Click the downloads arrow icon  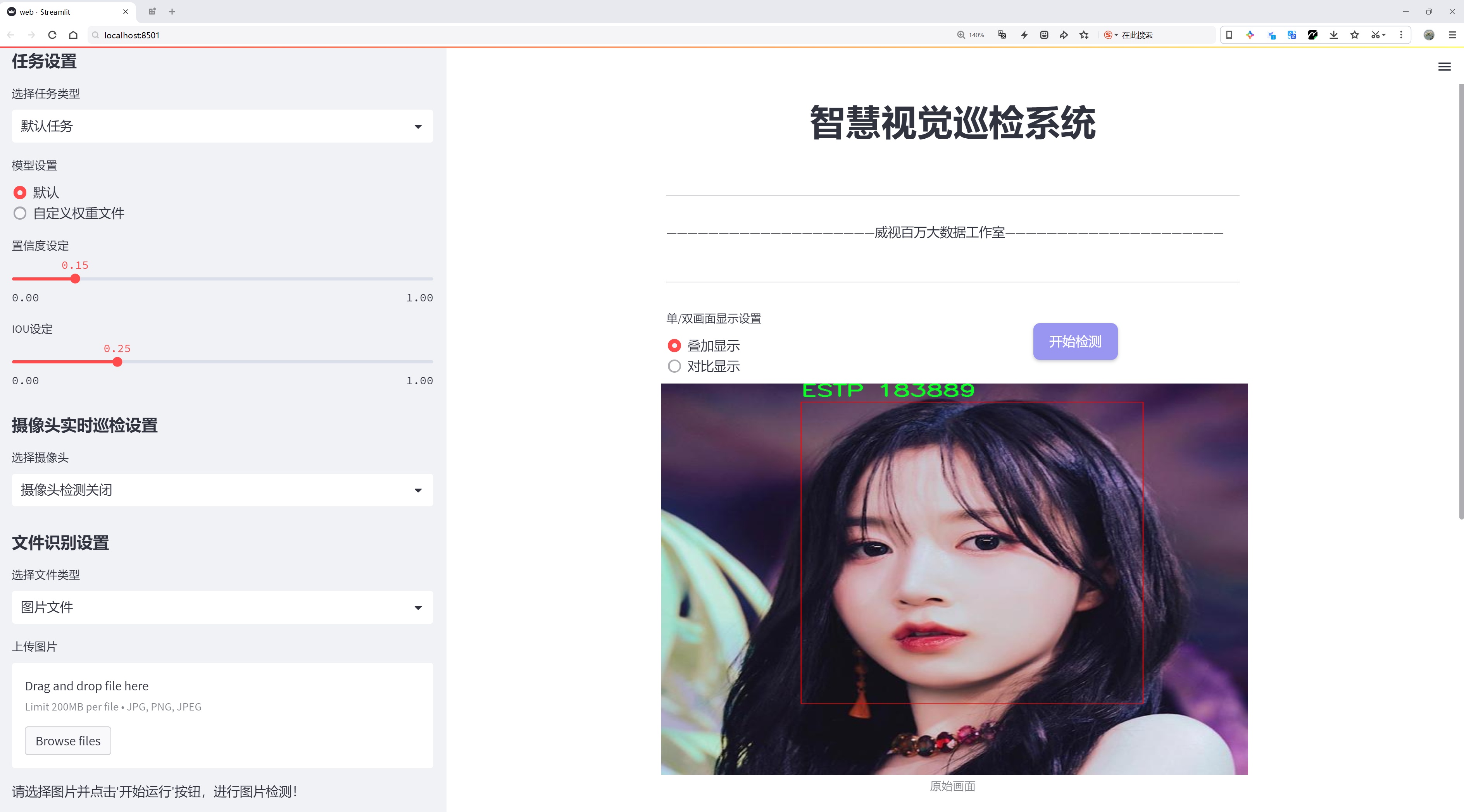click(x=1333, y=35)
